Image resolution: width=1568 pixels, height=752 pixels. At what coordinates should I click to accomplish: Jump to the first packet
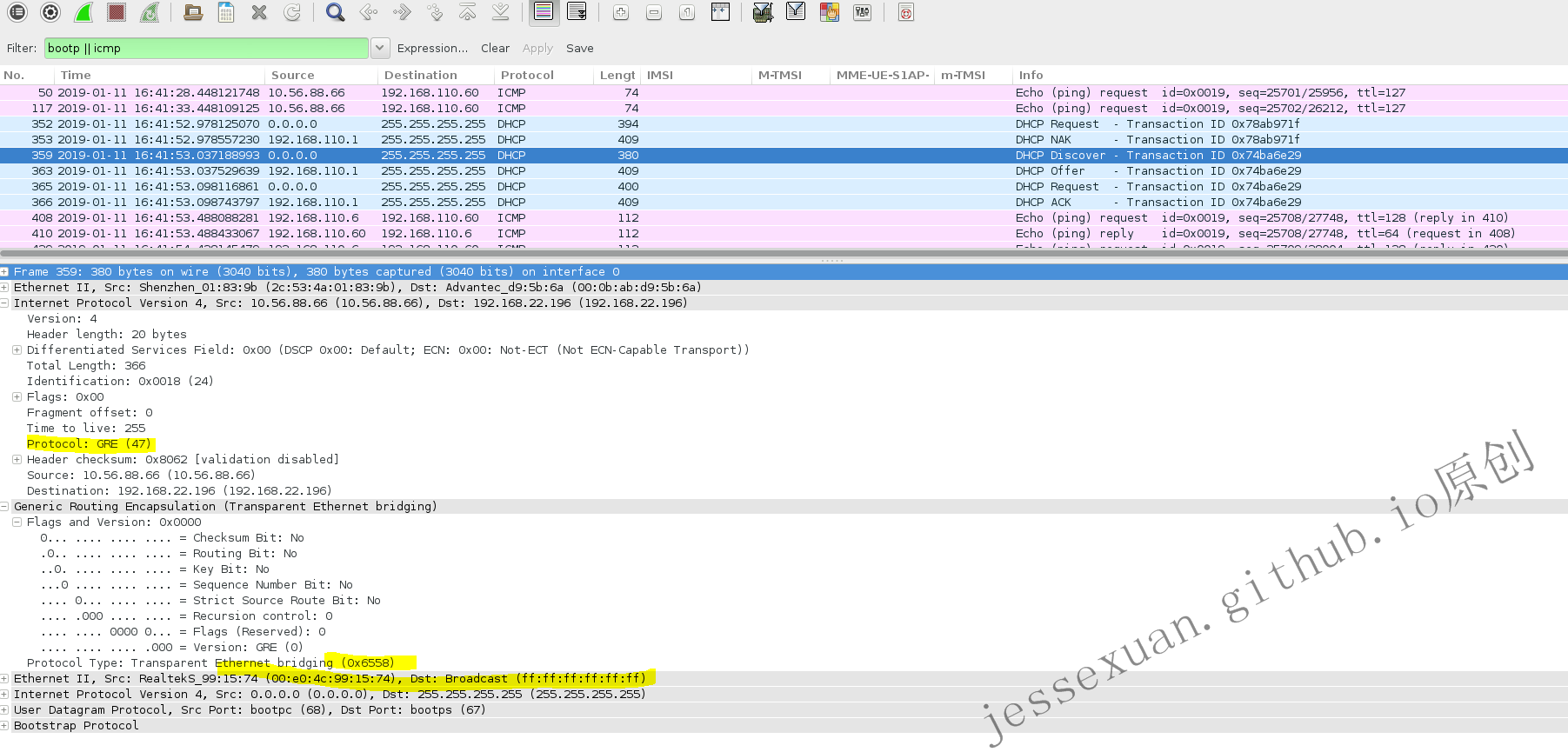[x=468, y=12]
